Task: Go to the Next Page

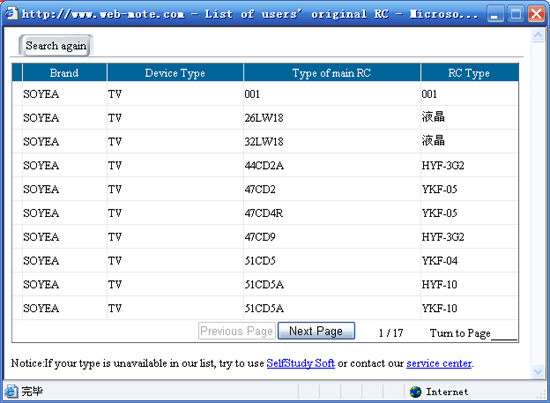Action: click(316, 331)
